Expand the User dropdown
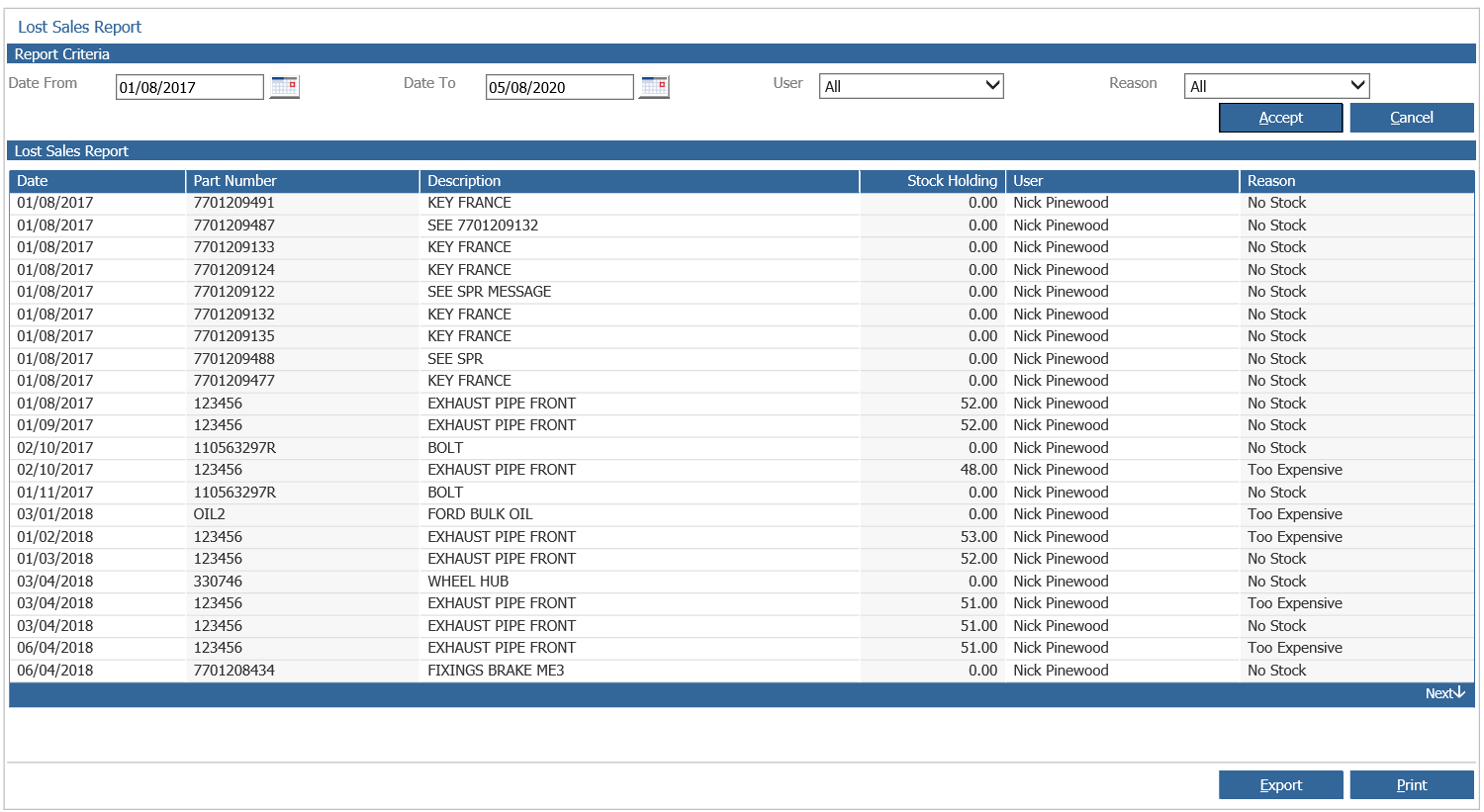 [911, 86]
